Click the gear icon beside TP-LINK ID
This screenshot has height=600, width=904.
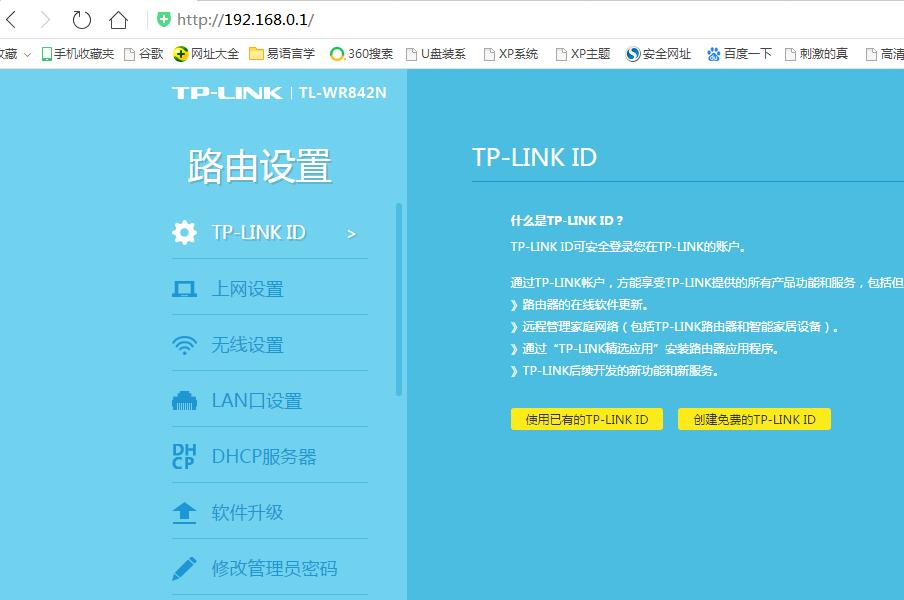tap(184, 232)
